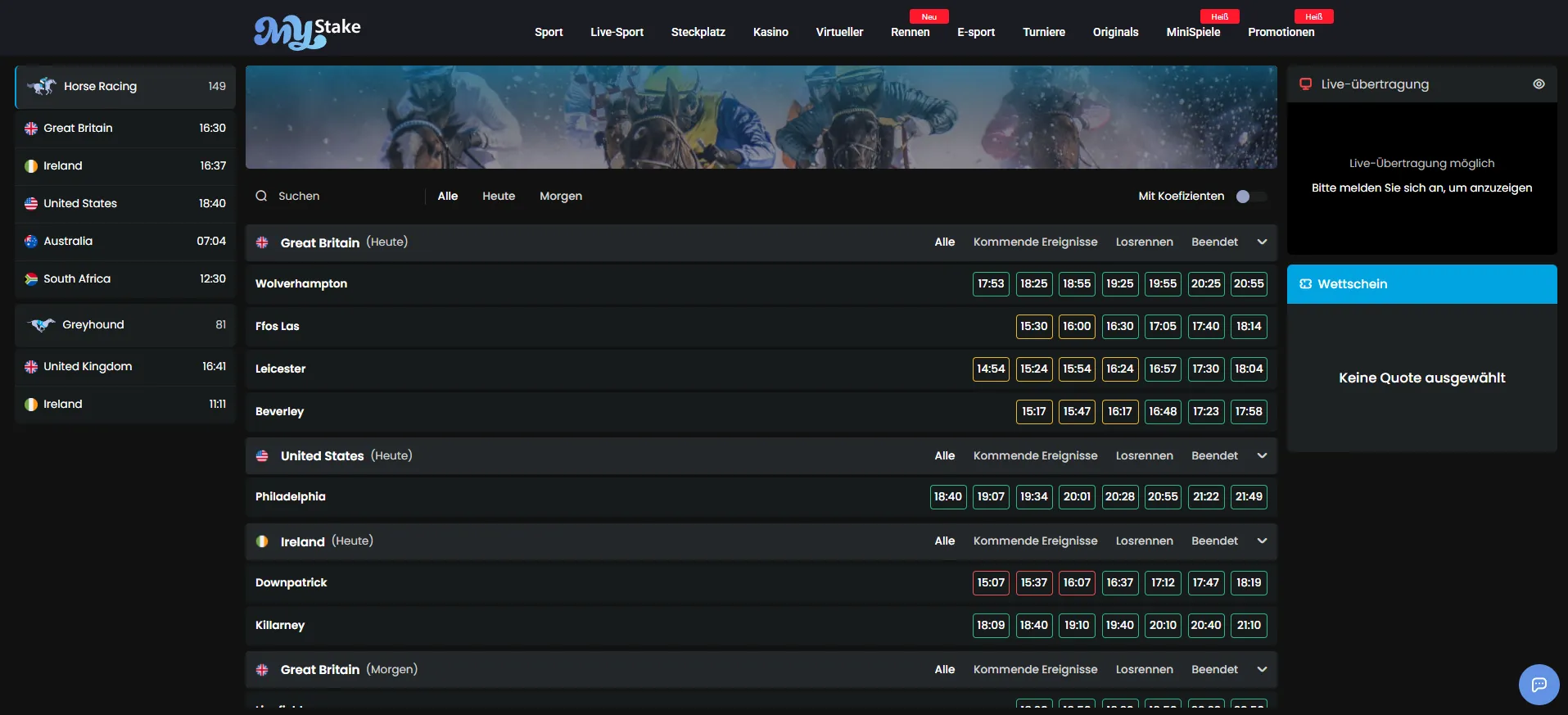This screenshot has width=1568, height=715.
Task: Toggle live stream visibility eye icon
Action: 1539,84
